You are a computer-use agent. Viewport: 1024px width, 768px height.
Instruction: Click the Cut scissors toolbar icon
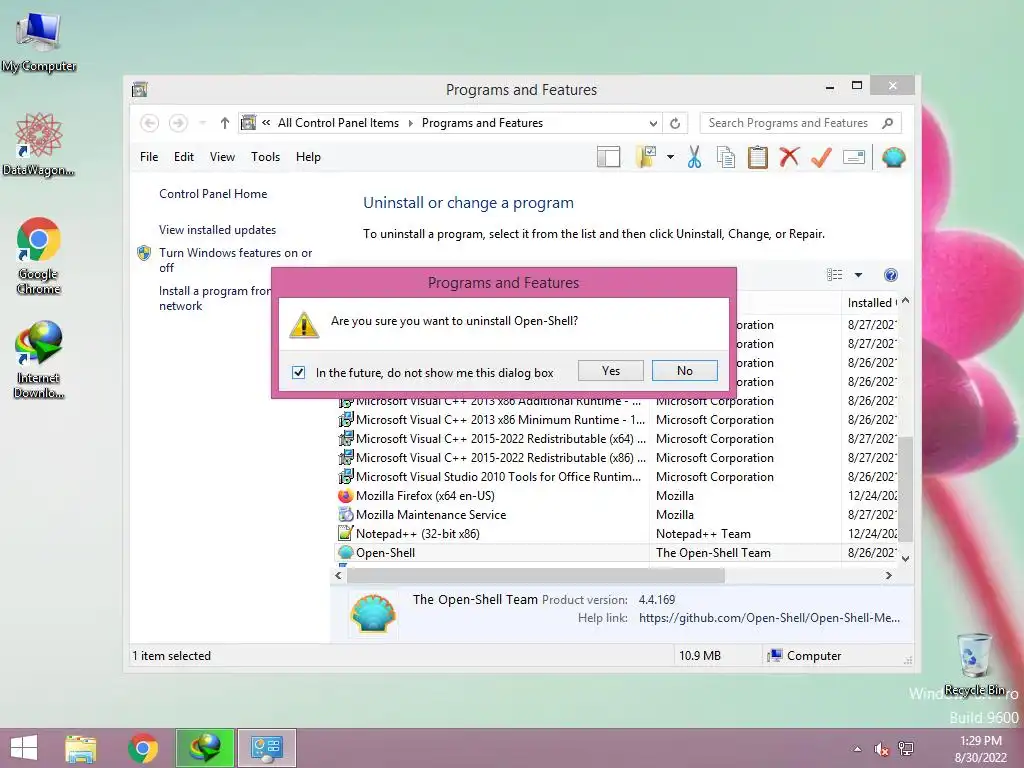coord(694,157)
